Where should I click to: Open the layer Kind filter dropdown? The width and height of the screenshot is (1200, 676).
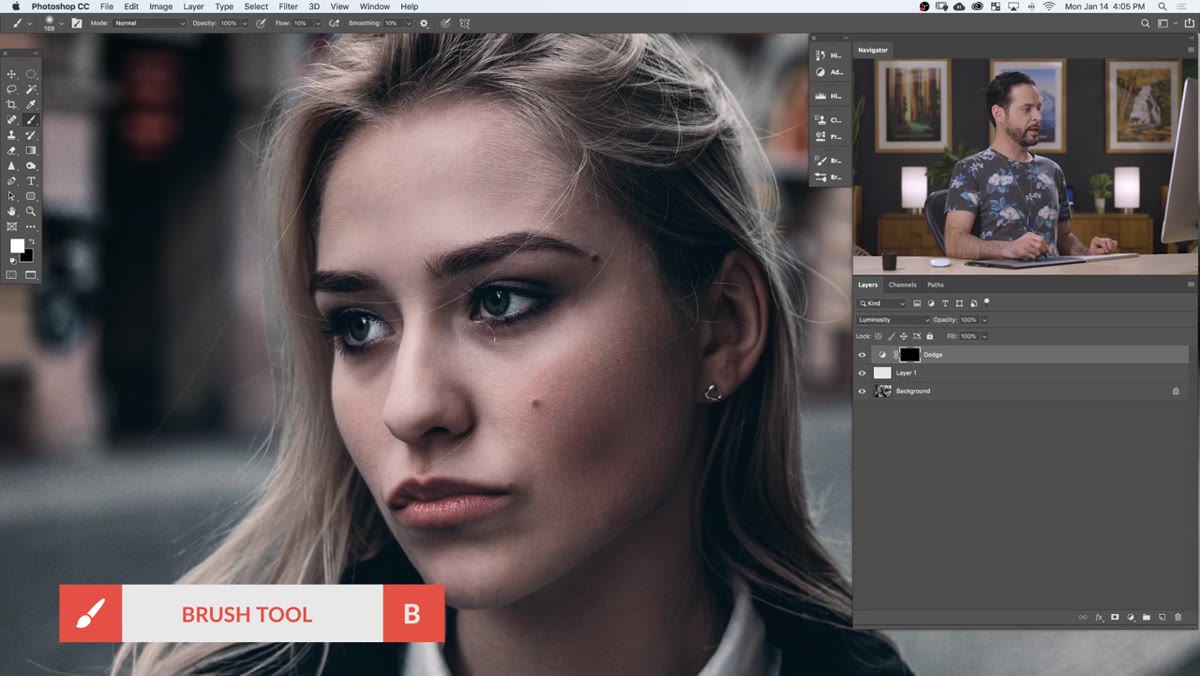pyautogui.click(x=881, y=303)
